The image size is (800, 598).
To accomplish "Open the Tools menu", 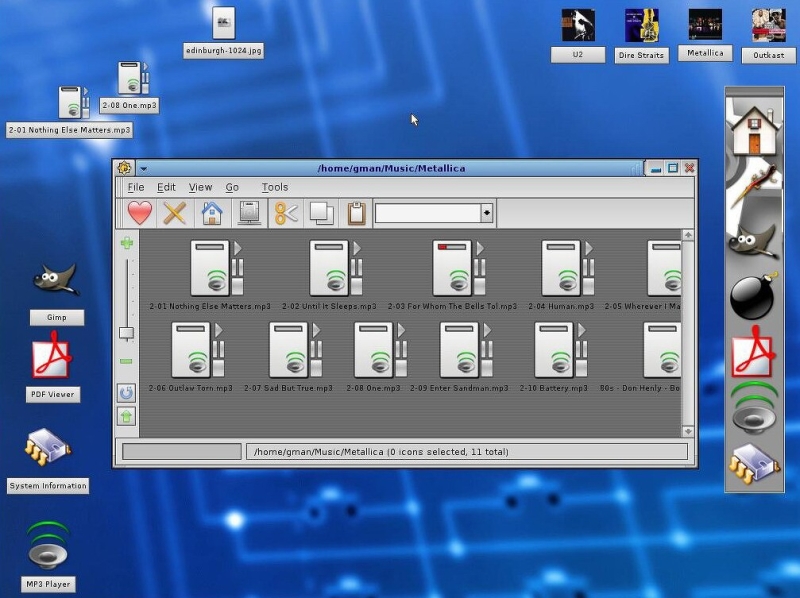I will pos(275,187).
